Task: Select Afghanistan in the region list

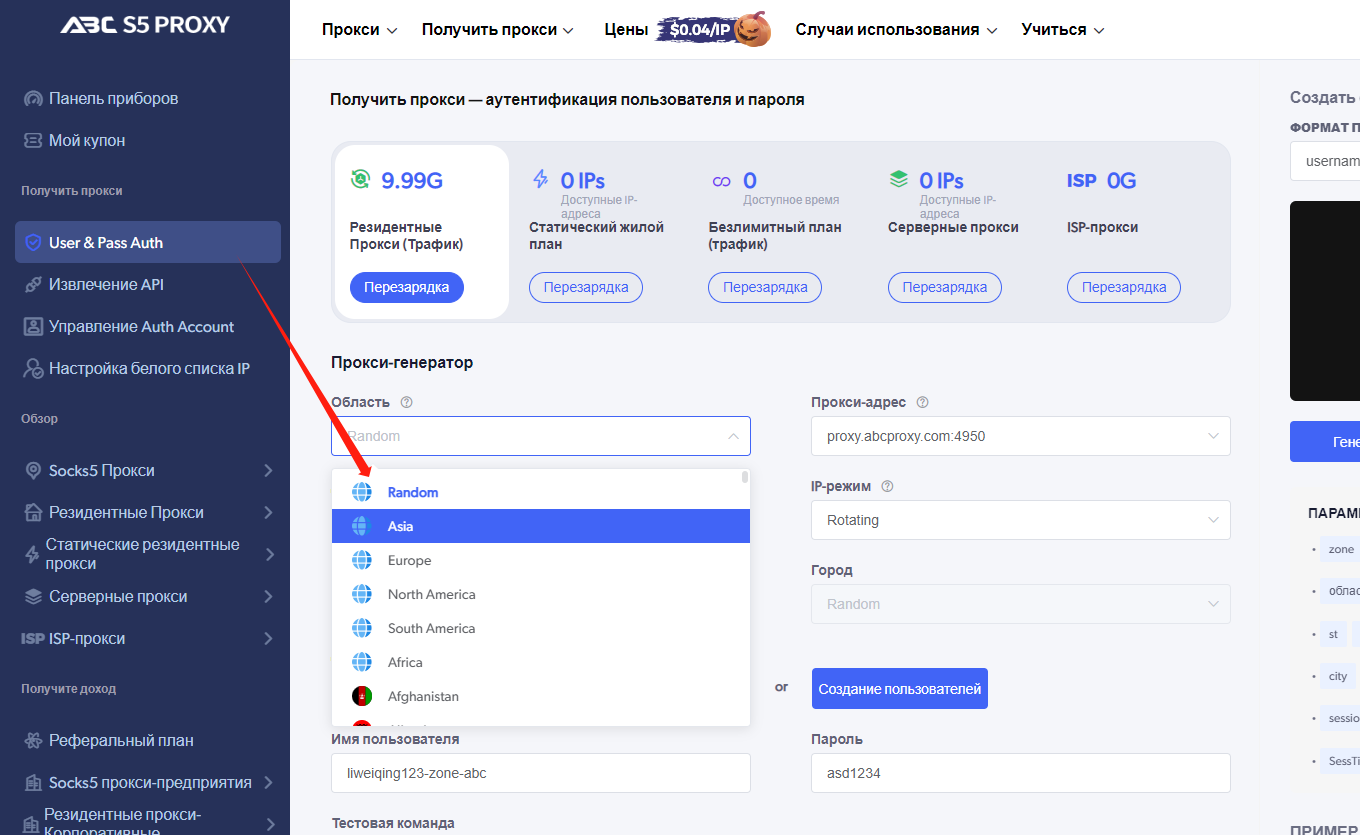Action: point(541,696)
